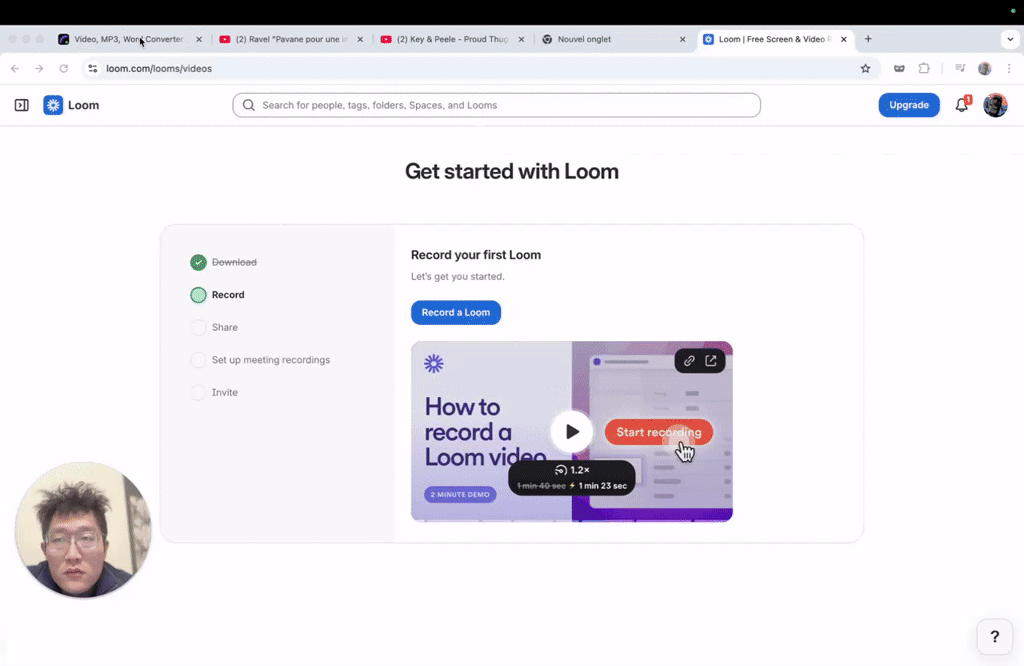Open the media control icon in toolbar
The width and height of the screenshot is (1024, 666).
960,69
